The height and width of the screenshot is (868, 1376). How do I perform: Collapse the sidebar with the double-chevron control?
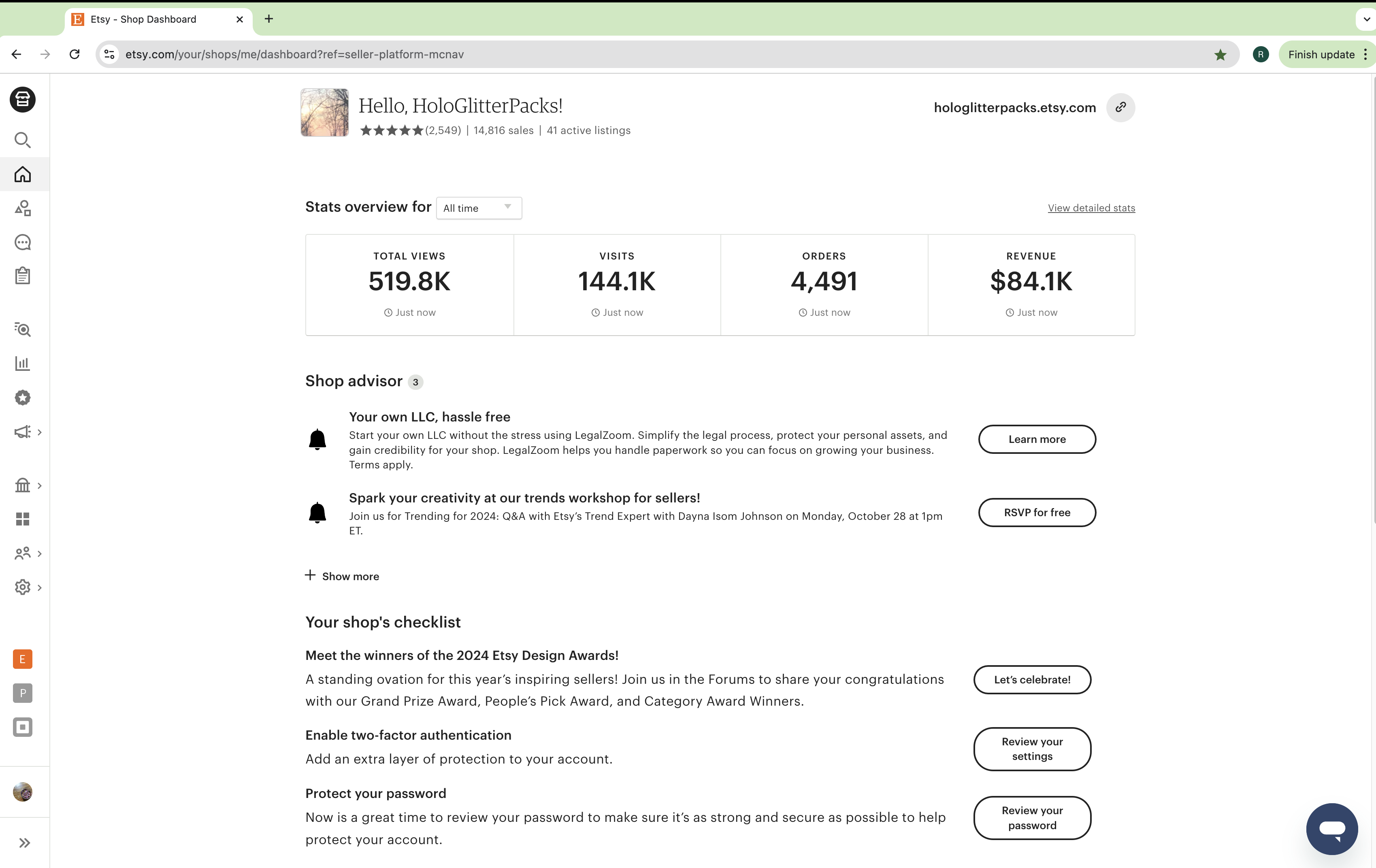[24, 842]
